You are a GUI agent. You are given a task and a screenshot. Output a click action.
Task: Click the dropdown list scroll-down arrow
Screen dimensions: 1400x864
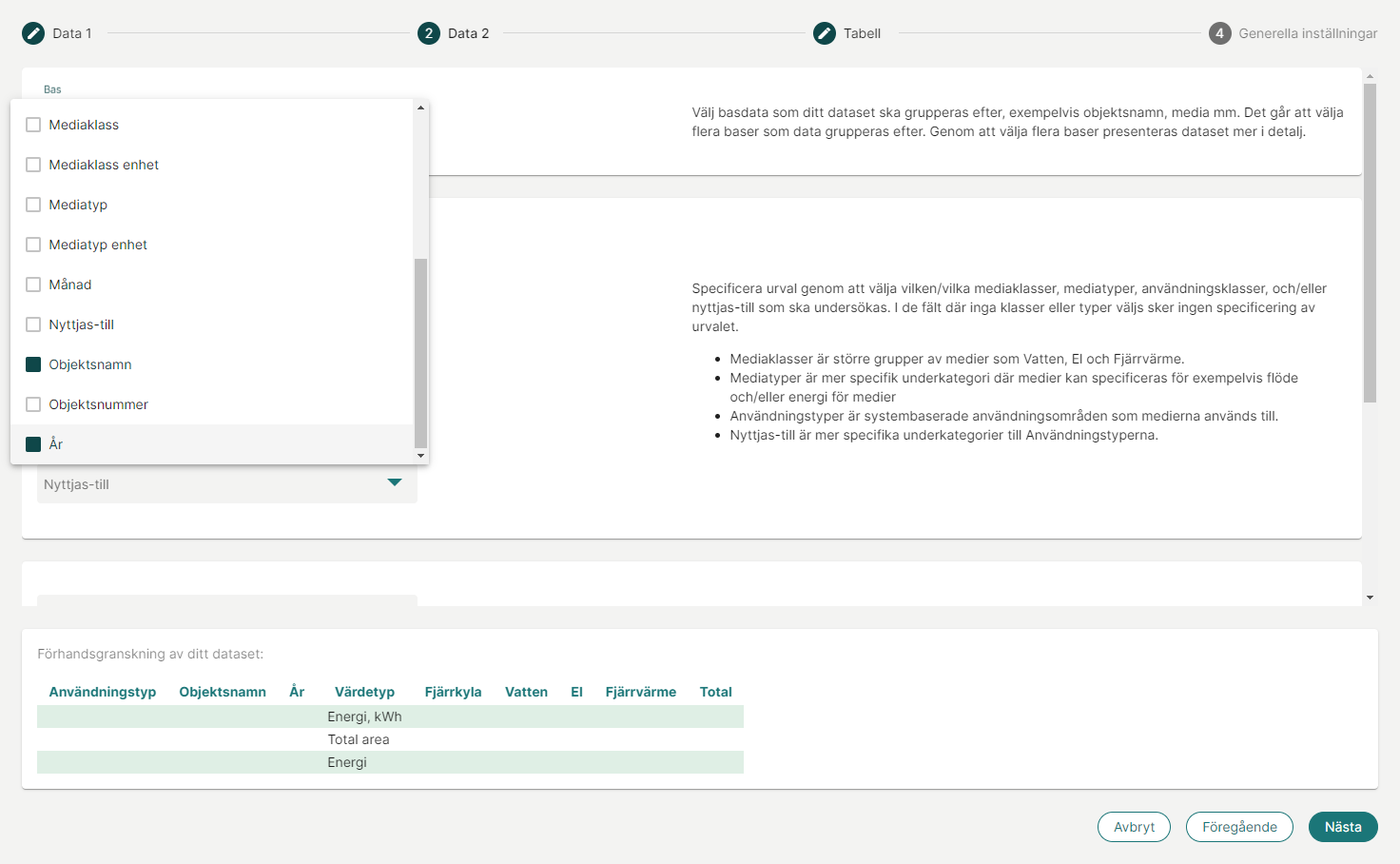[420, 456]
